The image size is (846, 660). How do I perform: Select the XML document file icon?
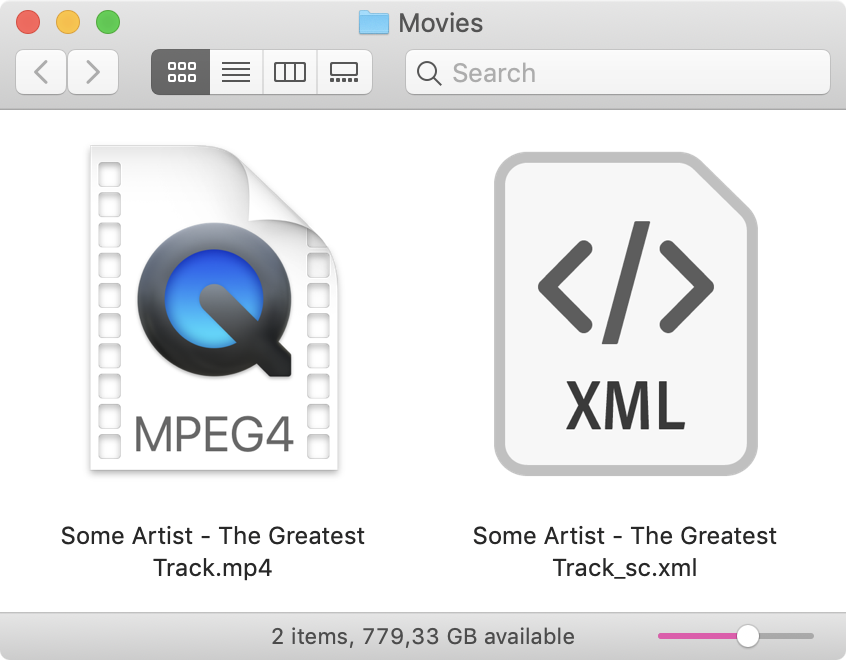(626, 314)
